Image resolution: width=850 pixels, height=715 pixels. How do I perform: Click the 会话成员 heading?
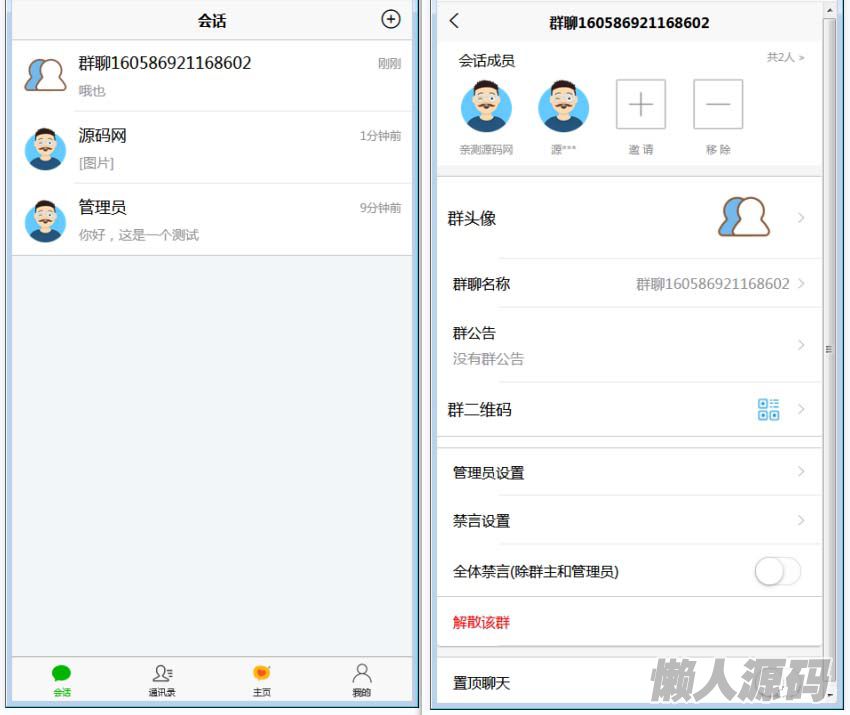[486, 61]
